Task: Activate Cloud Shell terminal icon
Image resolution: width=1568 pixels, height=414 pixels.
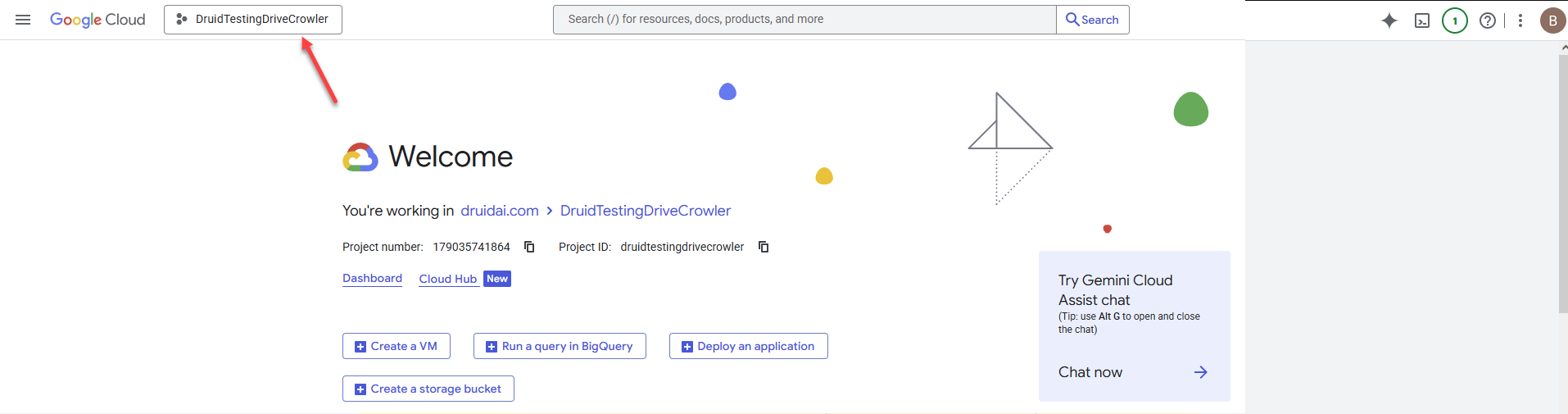Action: coord(1422,20)
